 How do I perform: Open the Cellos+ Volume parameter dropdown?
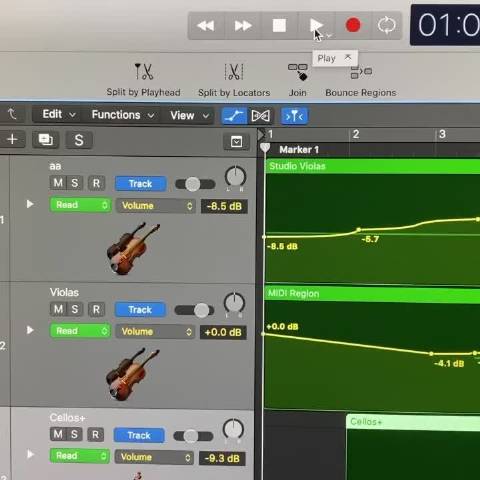pos(154,457)
